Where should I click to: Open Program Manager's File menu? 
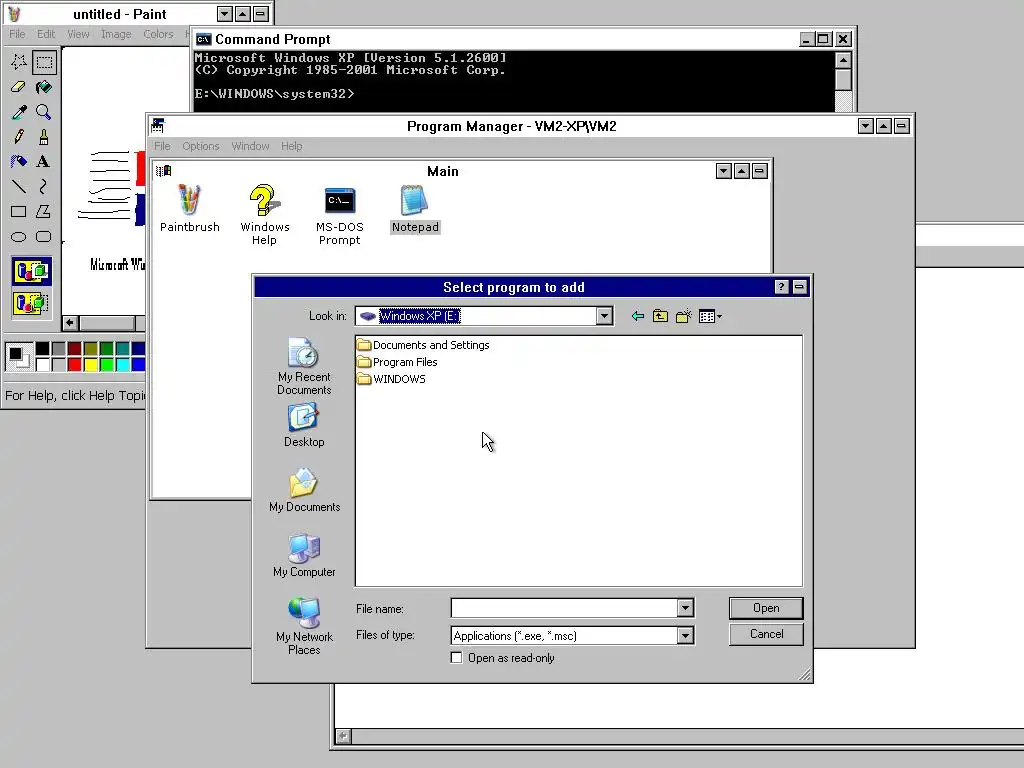[x=162, y=146]
